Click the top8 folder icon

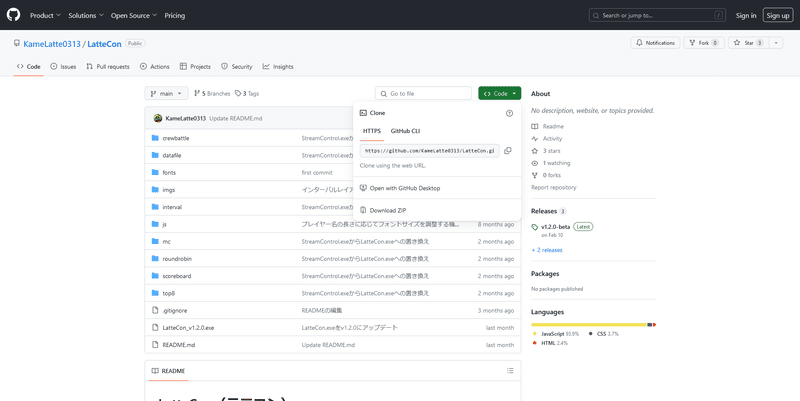pyautogui.click(x=155, y=293)
